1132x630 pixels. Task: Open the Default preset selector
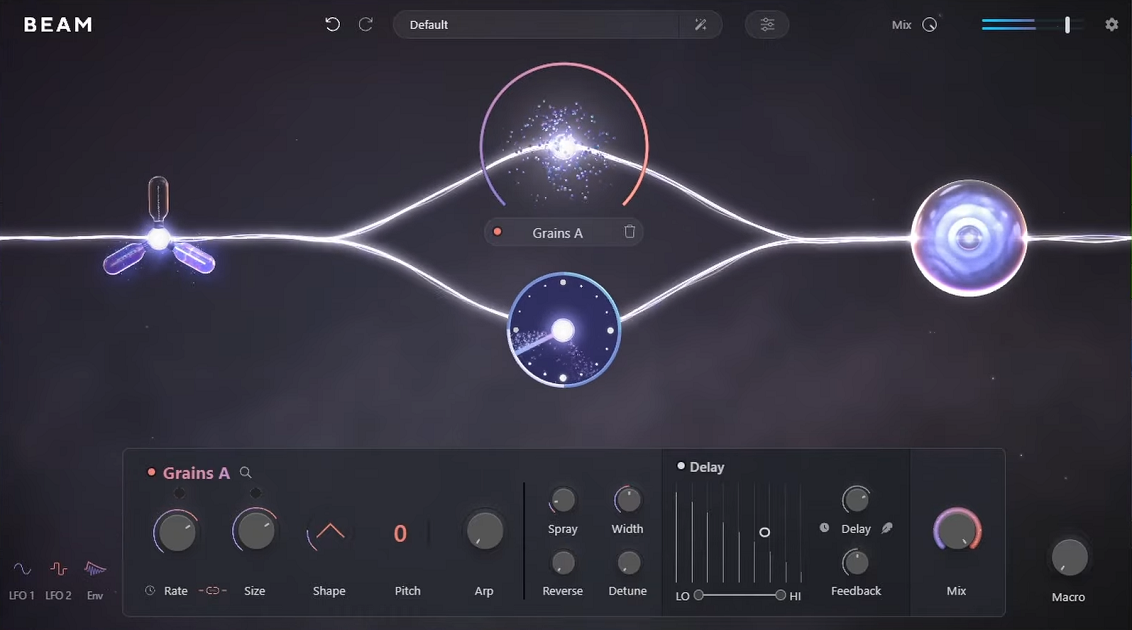540,24
